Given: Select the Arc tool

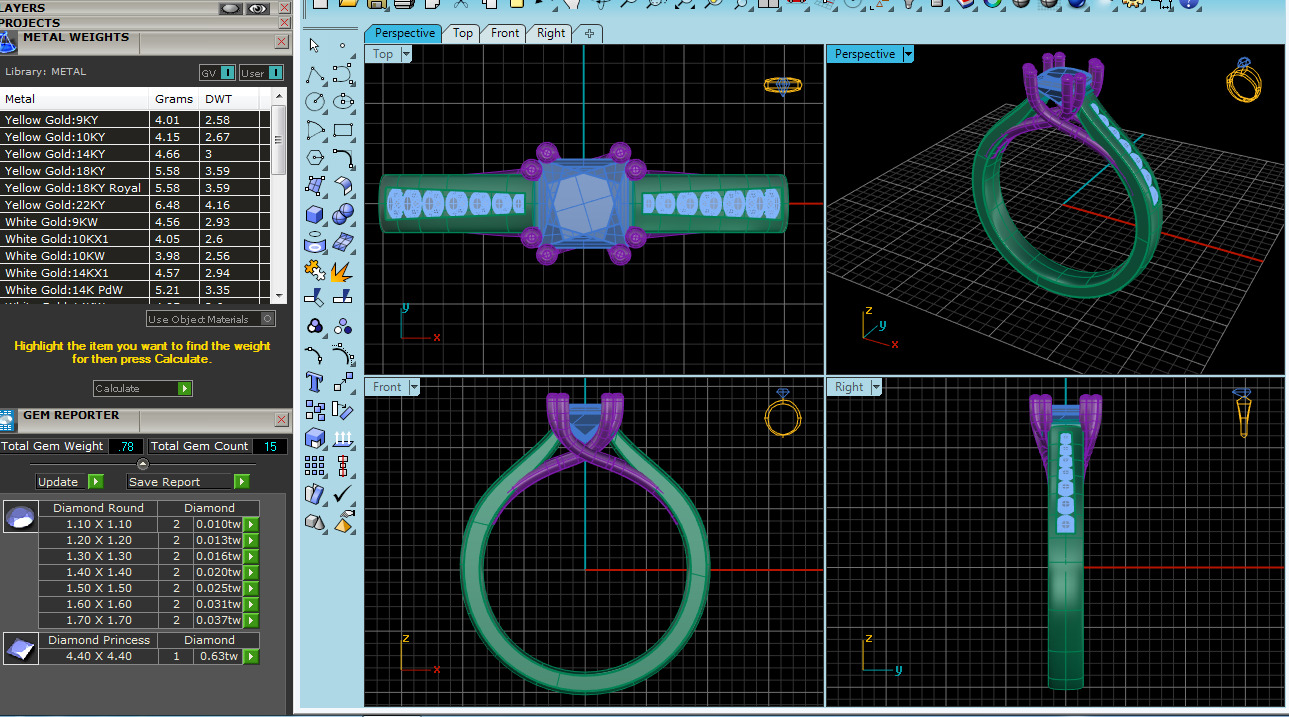Looking at the screenshot, I should click(315, 129).
